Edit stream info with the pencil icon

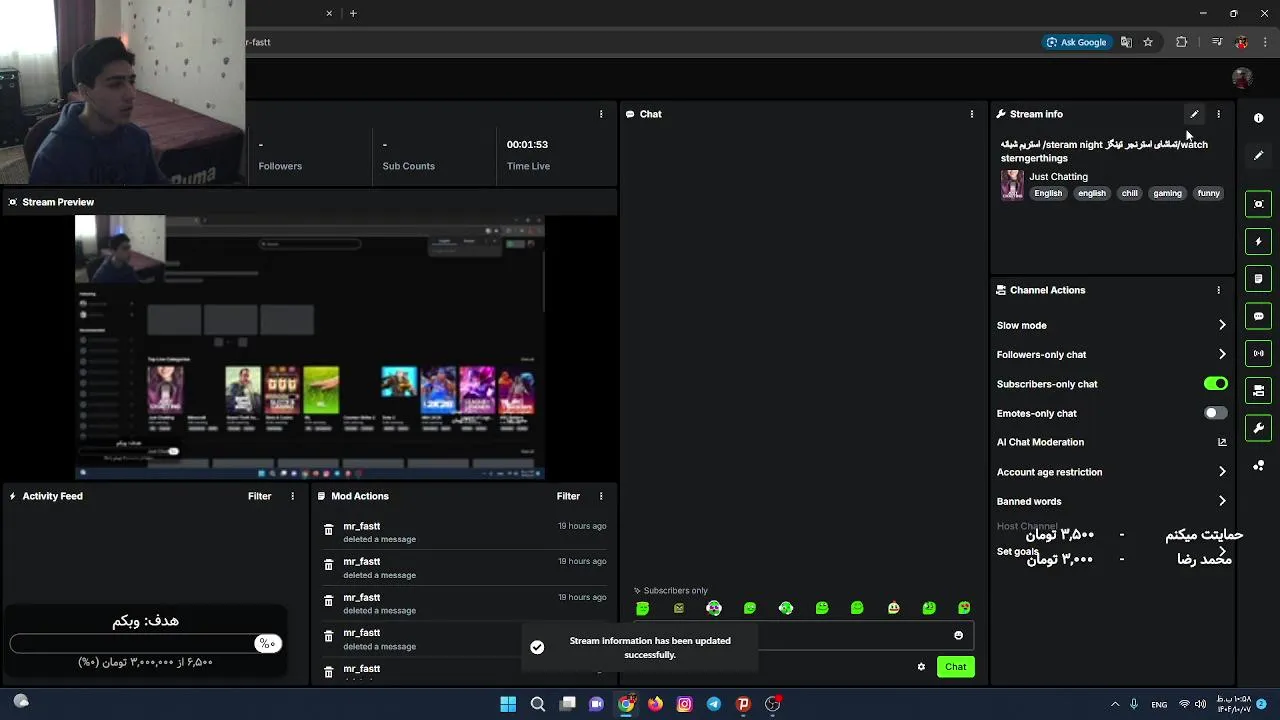(1194, 114)
